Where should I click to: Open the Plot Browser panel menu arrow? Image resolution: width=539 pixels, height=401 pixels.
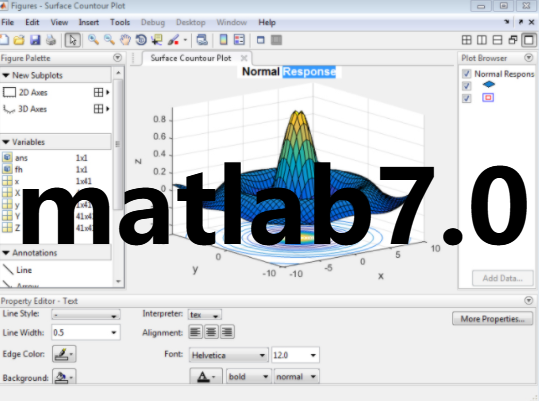click(x=529, y=58)
